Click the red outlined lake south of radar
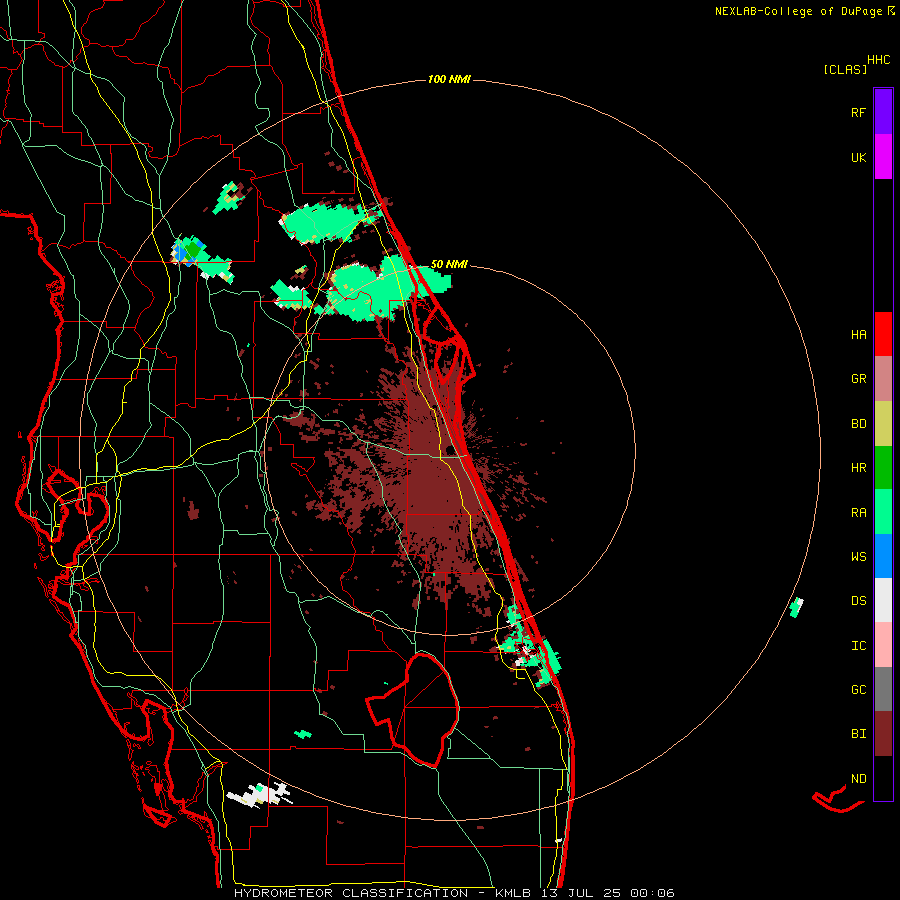Screen dimensions: 900x900 (x=413, y=710)
